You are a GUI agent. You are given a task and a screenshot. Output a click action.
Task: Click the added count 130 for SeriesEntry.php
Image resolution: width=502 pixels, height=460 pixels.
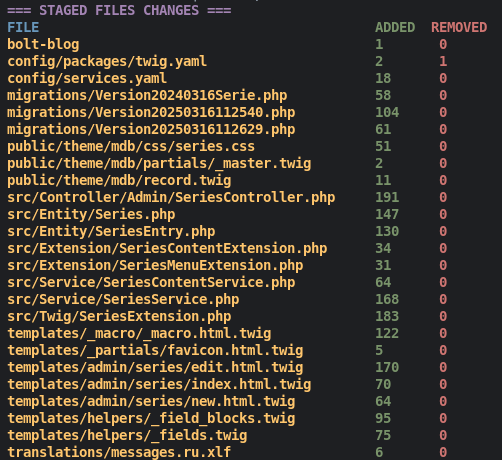pos(387,232)
